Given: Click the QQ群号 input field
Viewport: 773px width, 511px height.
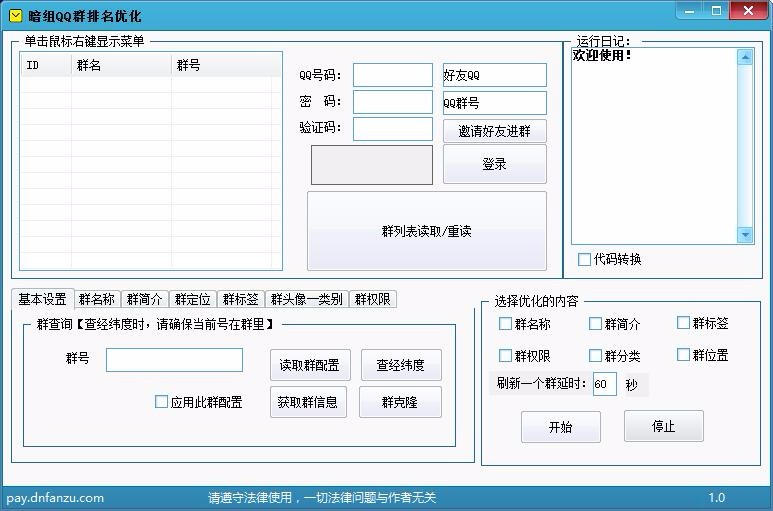Looking at the screenshot, I should click(495, 102).
